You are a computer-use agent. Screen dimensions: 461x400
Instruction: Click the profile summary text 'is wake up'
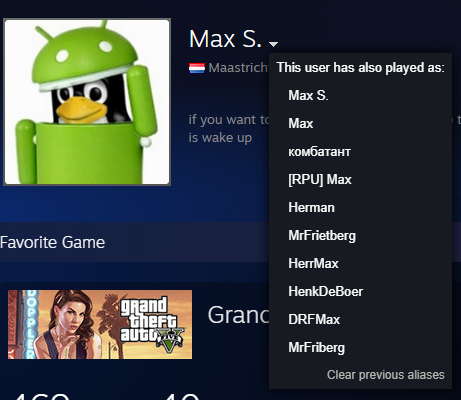pos(220,138)
